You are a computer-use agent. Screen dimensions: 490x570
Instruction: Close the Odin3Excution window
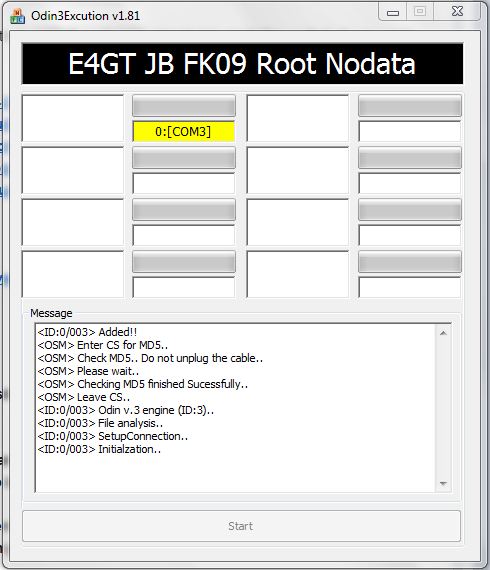point(458,12)
